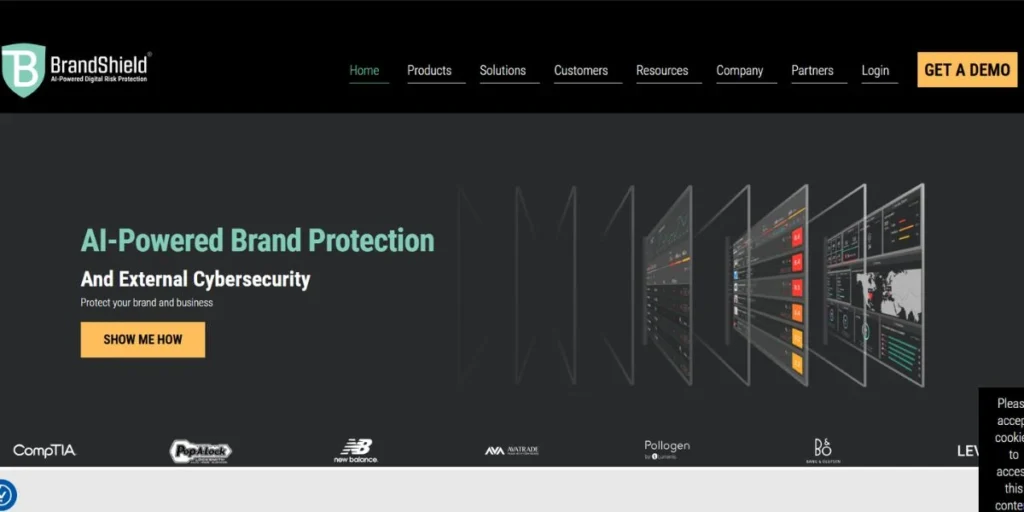Click the Protect your brand and business text
The height and width of the screenshot is (512, 1024).
click(147, 303)
